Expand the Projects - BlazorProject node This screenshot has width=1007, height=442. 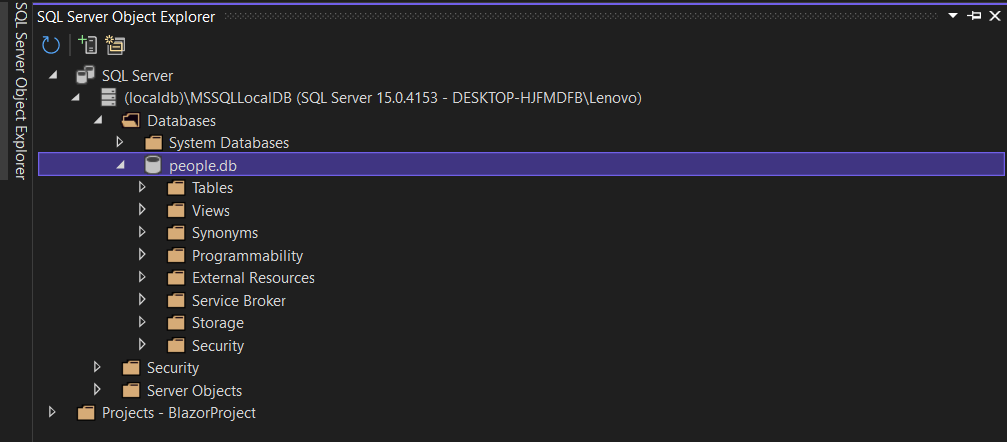[x=52, y=412]
